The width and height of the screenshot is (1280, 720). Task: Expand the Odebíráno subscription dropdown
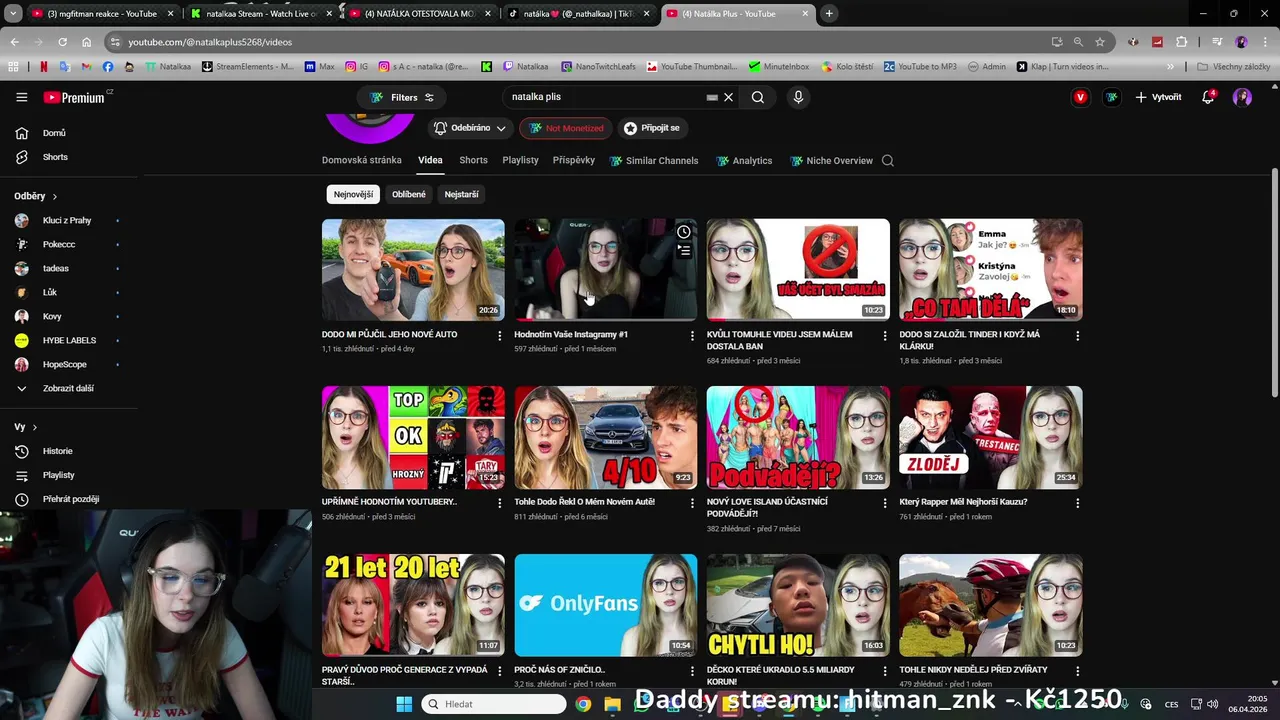[x=470, y=128]
